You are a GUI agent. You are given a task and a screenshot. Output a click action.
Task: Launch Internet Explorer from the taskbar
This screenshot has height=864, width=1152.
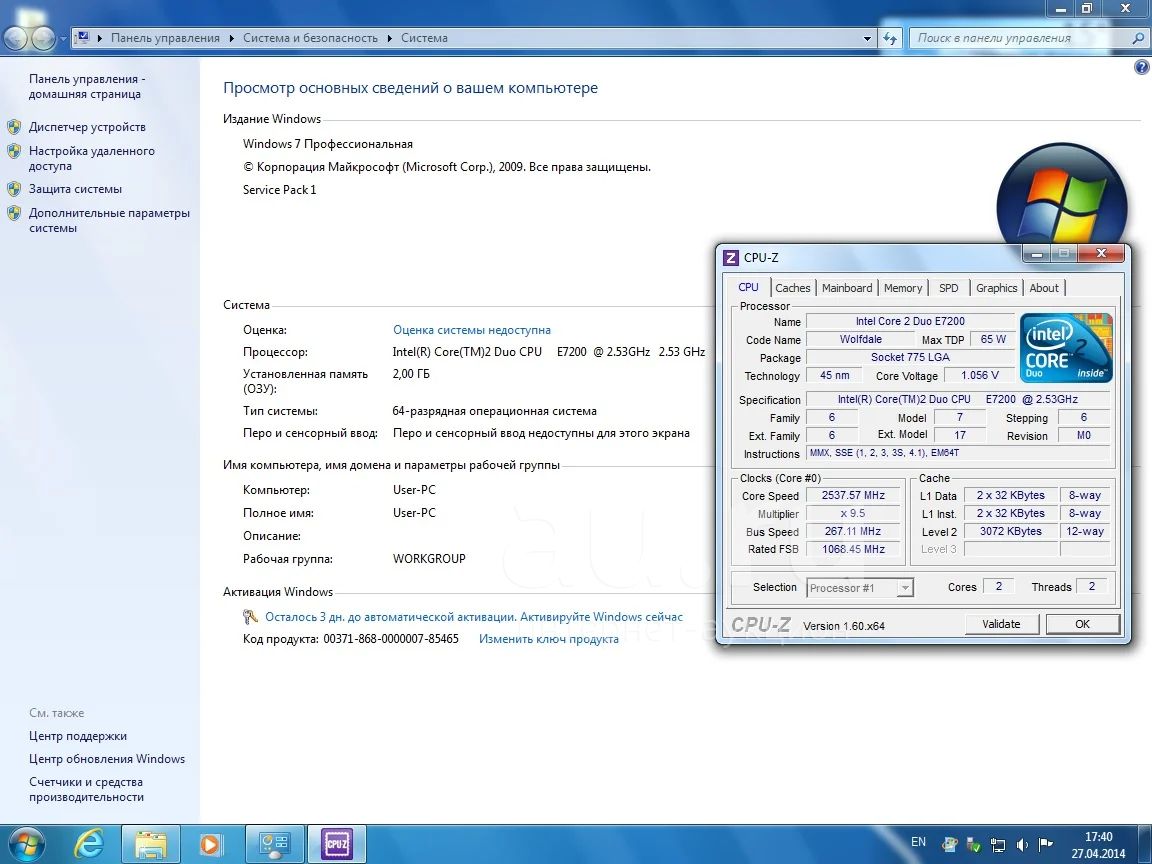pyautogui.click(x=90, y=844)
